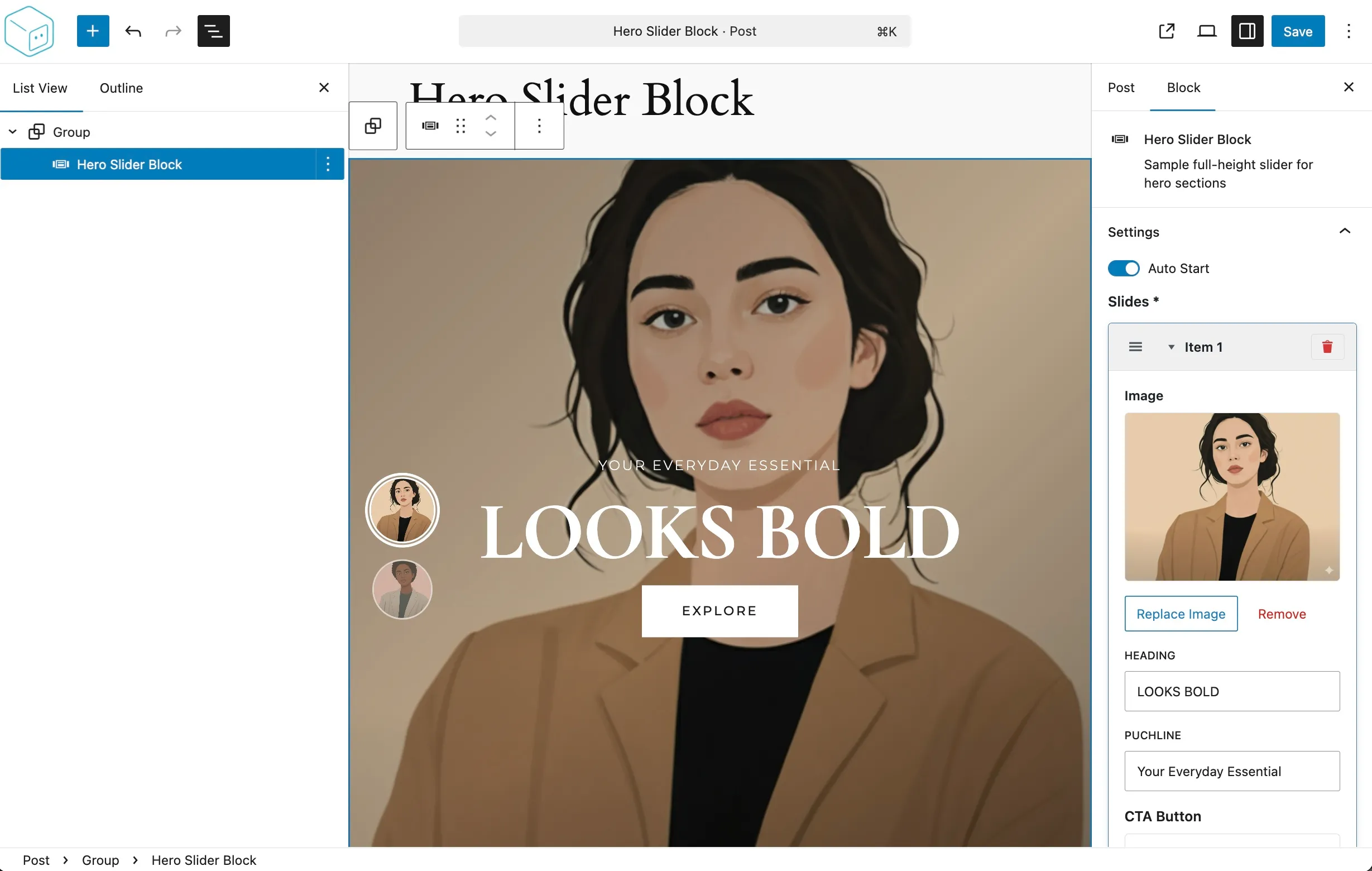
Task: Undo the last change
Action: 133,31
